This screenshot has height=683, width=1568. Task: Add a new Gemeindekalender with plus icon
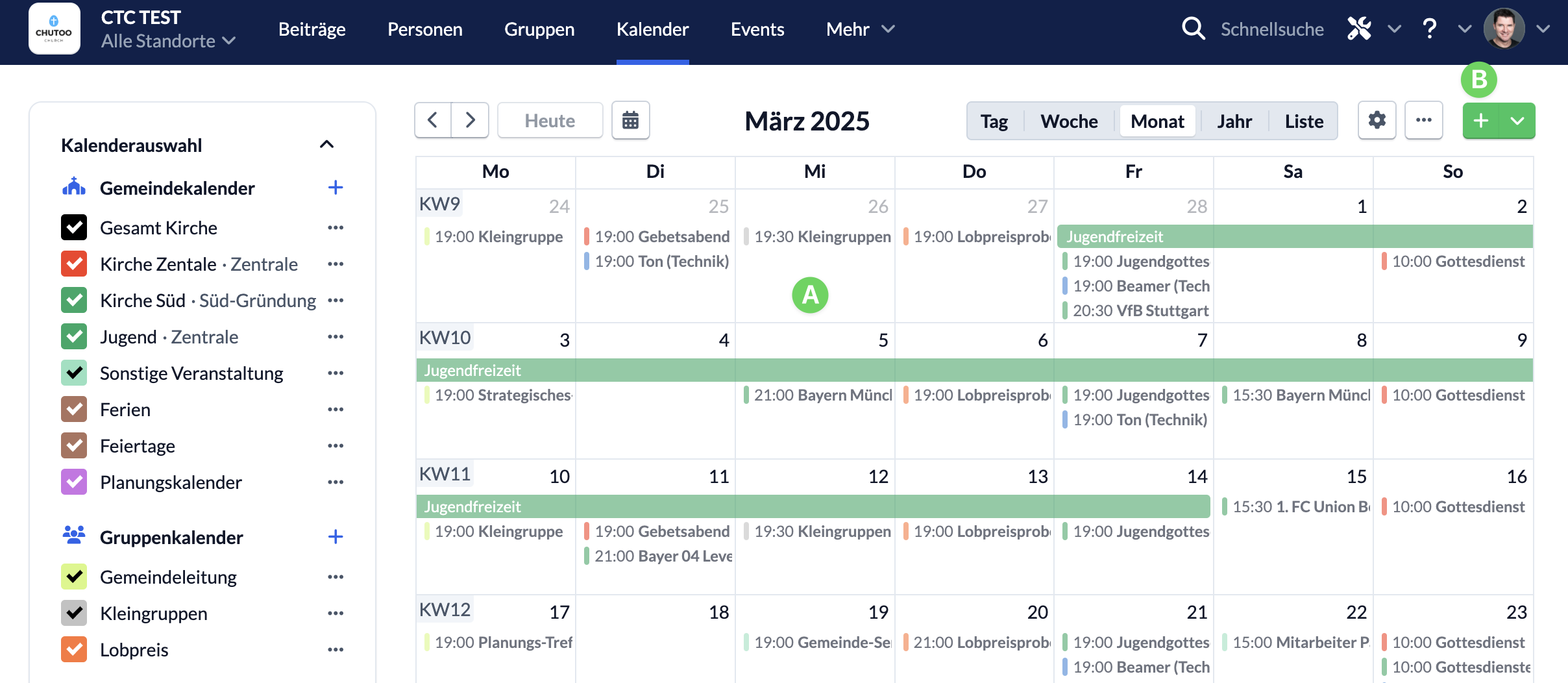[336, 188]
